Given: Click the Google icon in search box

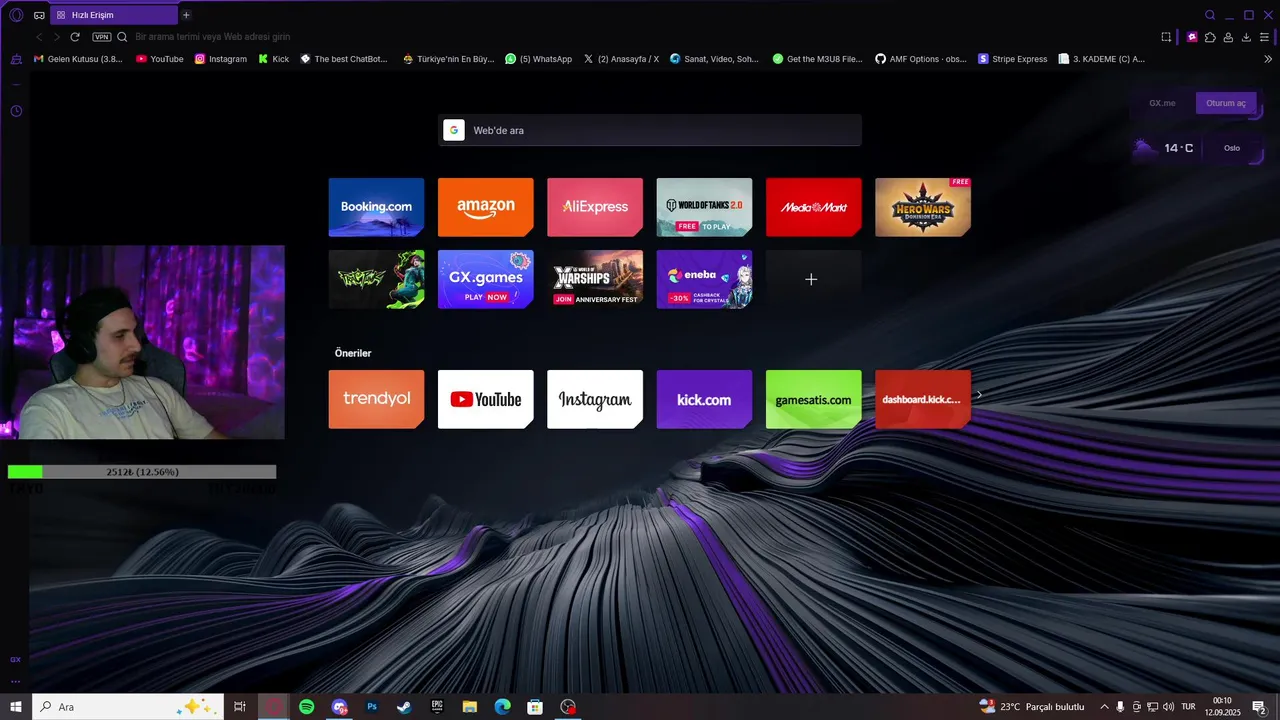Looking at the screenshot, I should [x=454, y=130].
